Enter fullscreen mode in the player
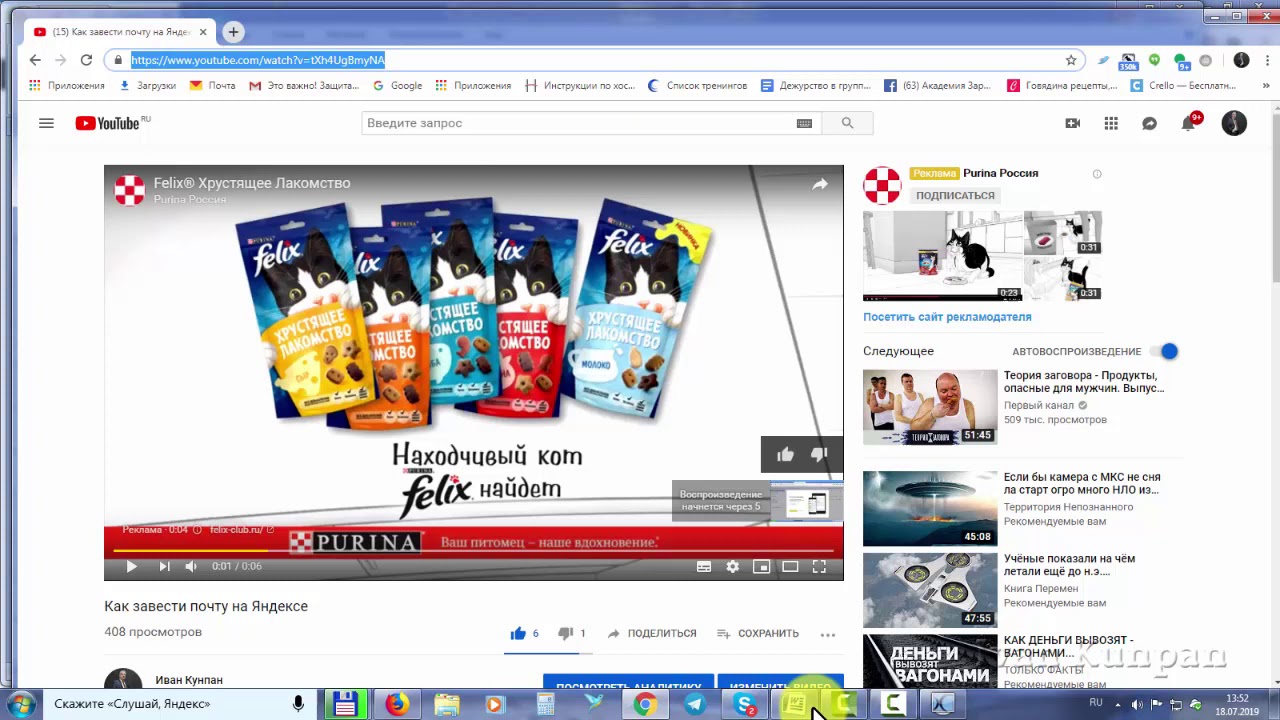The height and width of the screenshot is (720, 1280). coord(819,566)
